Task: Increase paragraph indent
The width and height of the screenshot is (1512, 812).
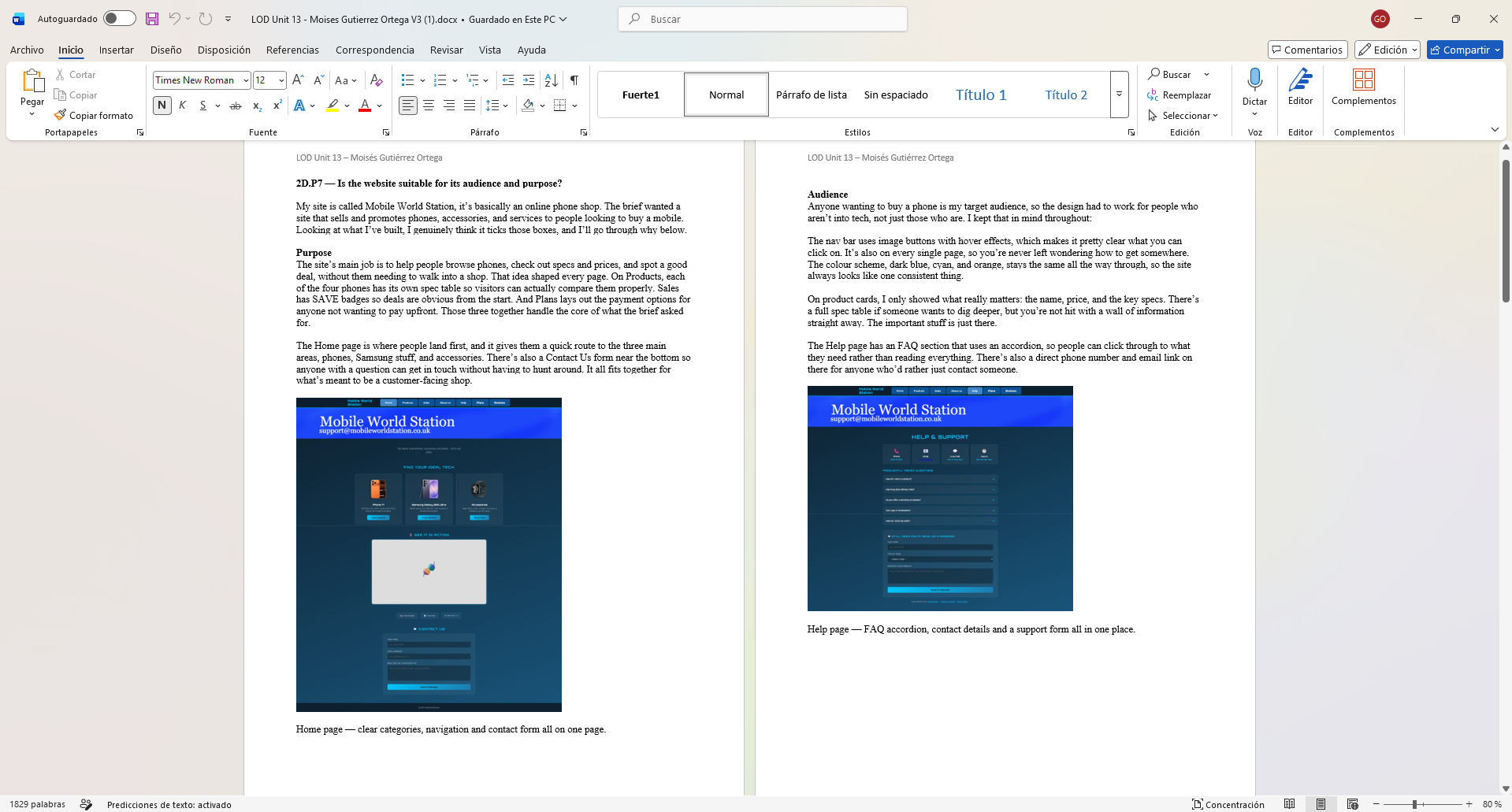Action: (529, 80)
